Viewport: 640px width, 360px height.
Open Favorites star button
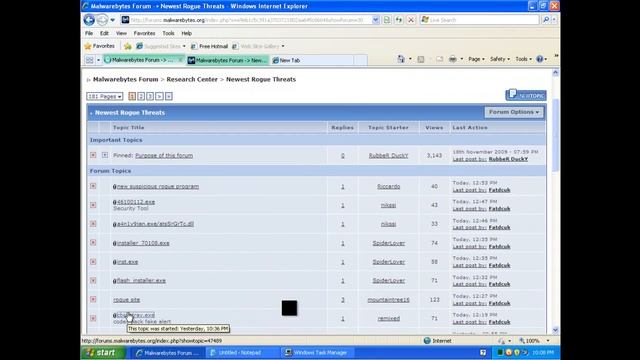[x=100, y=46]
